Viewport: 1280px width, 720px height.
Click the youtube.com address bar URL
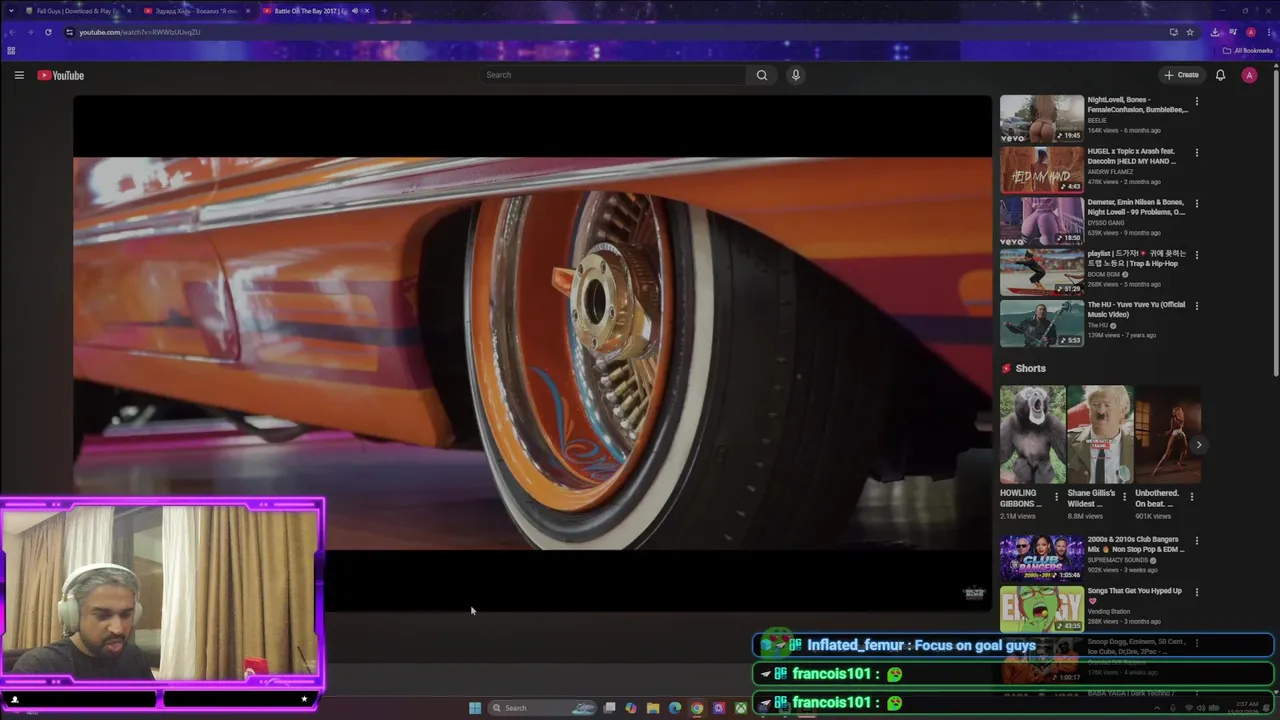[x=140, y=32]
